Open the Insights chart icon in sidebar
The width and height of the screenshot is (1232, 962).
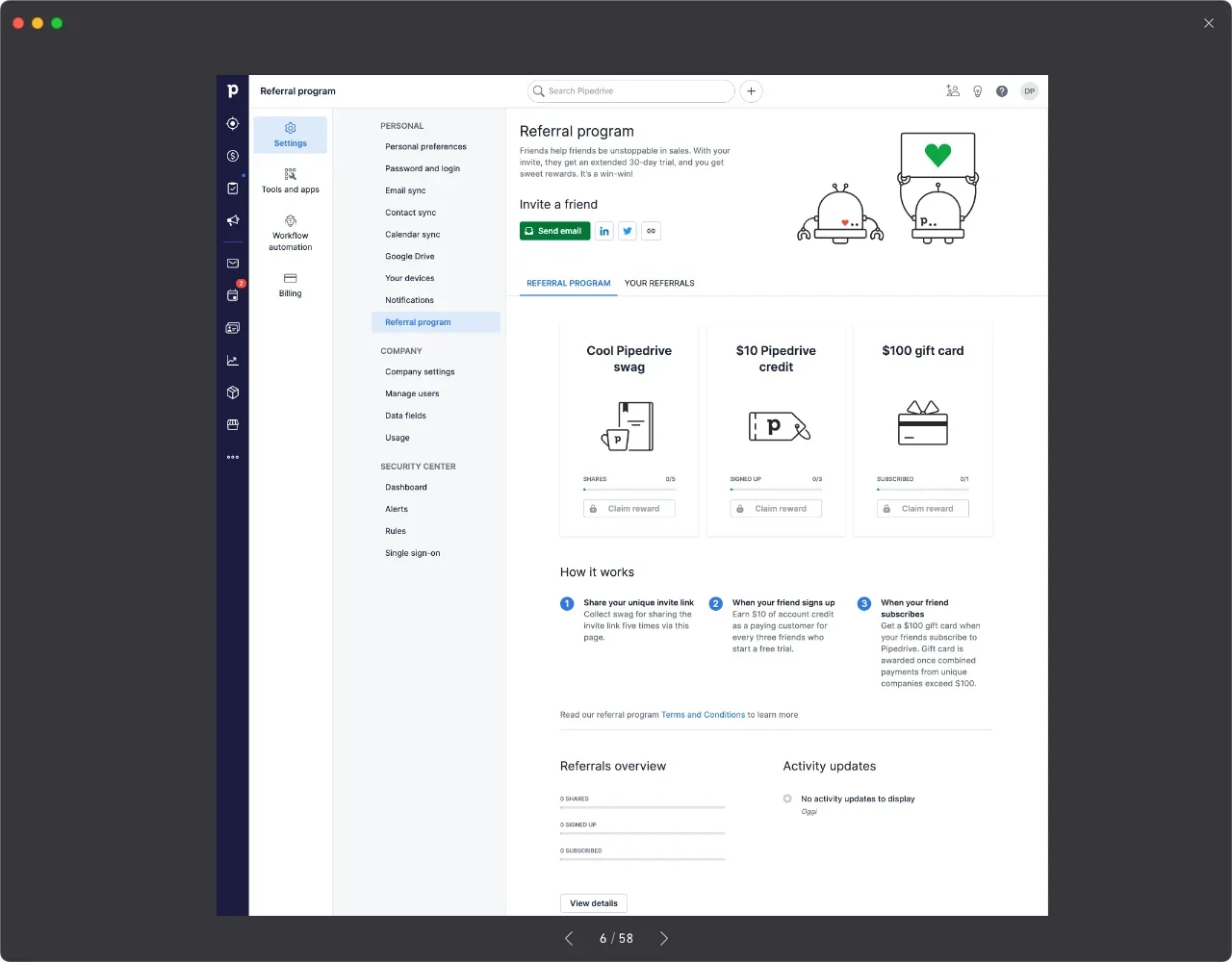pos(232,361)
